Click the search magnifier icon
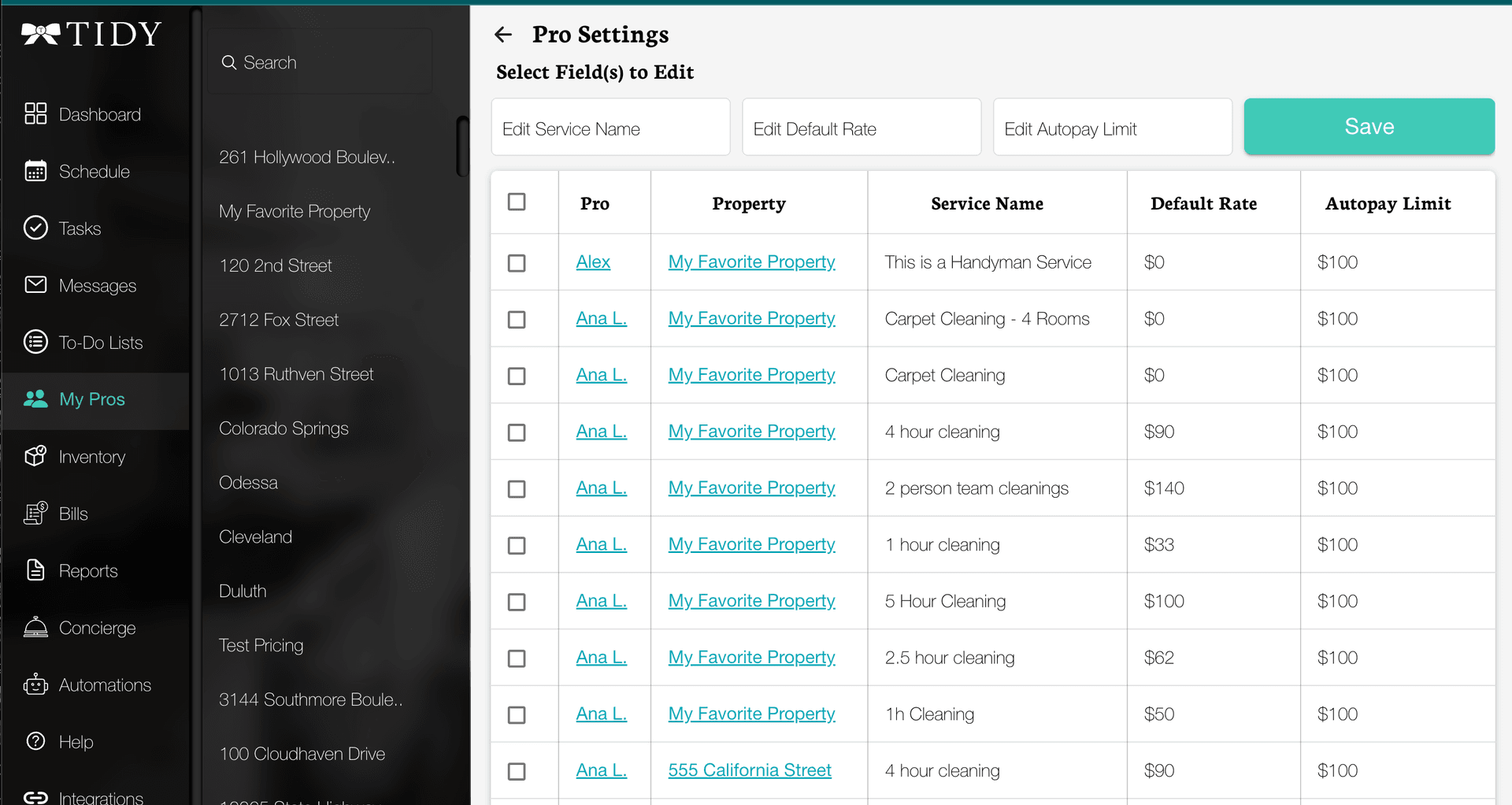This screenshot has width=1512, height=805. point(229,61)
